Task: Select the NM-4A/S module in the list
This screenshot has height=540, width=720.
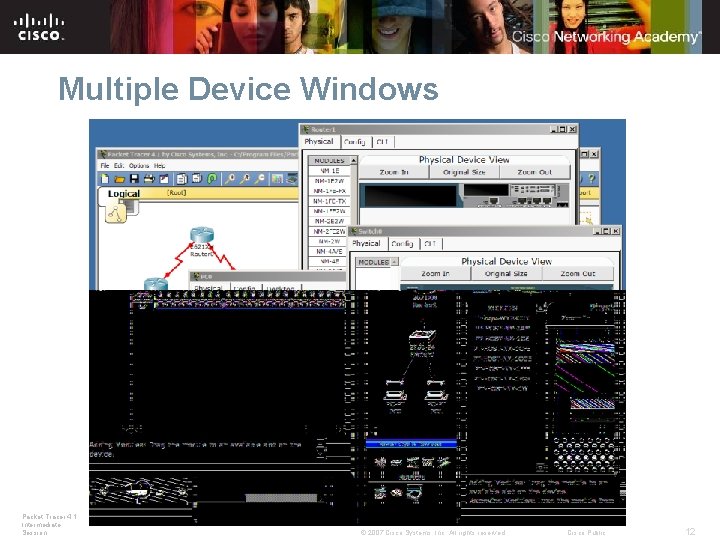Action: 329,252
